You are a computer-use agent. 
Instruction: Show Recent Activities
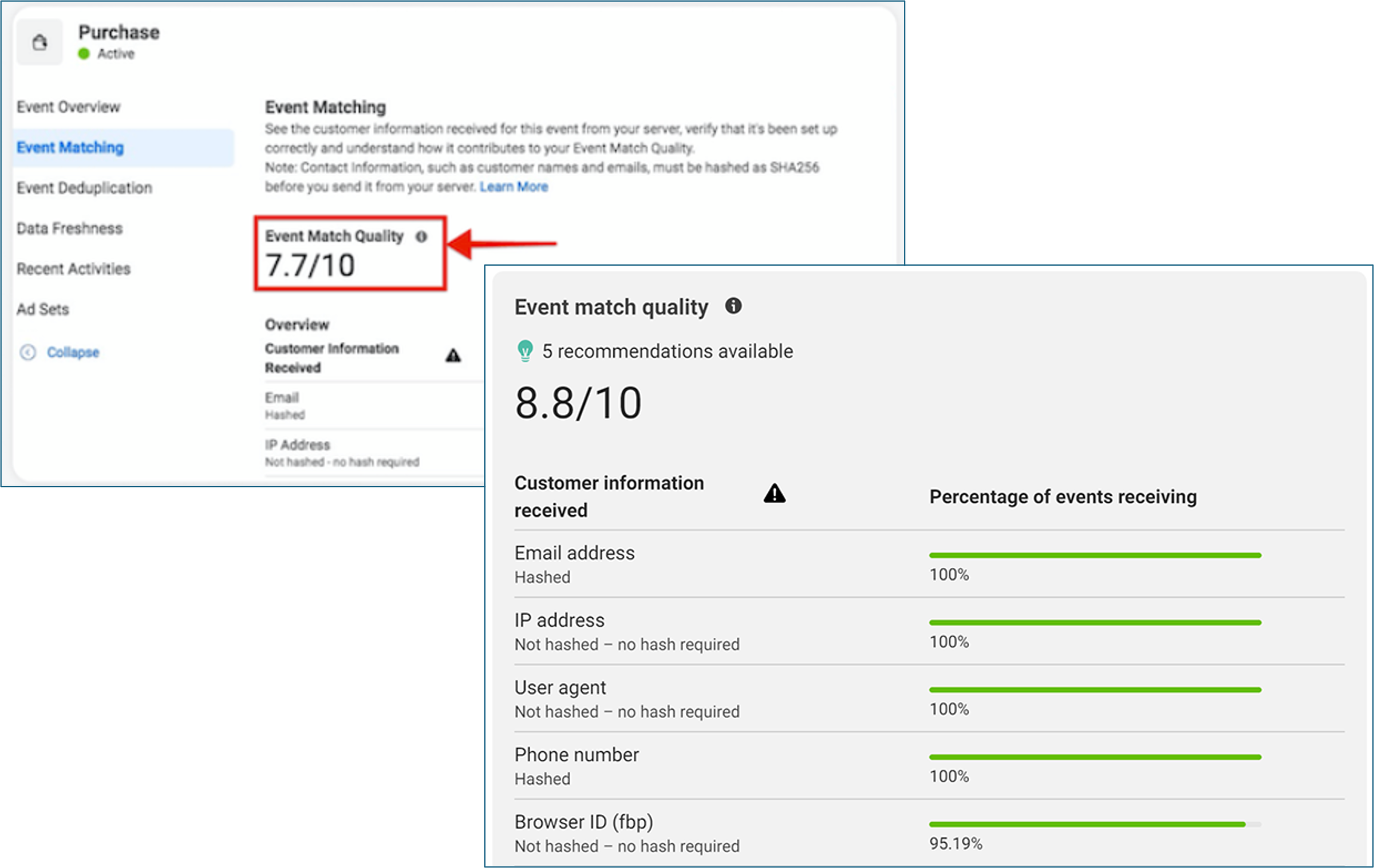(x=73, y=269)
